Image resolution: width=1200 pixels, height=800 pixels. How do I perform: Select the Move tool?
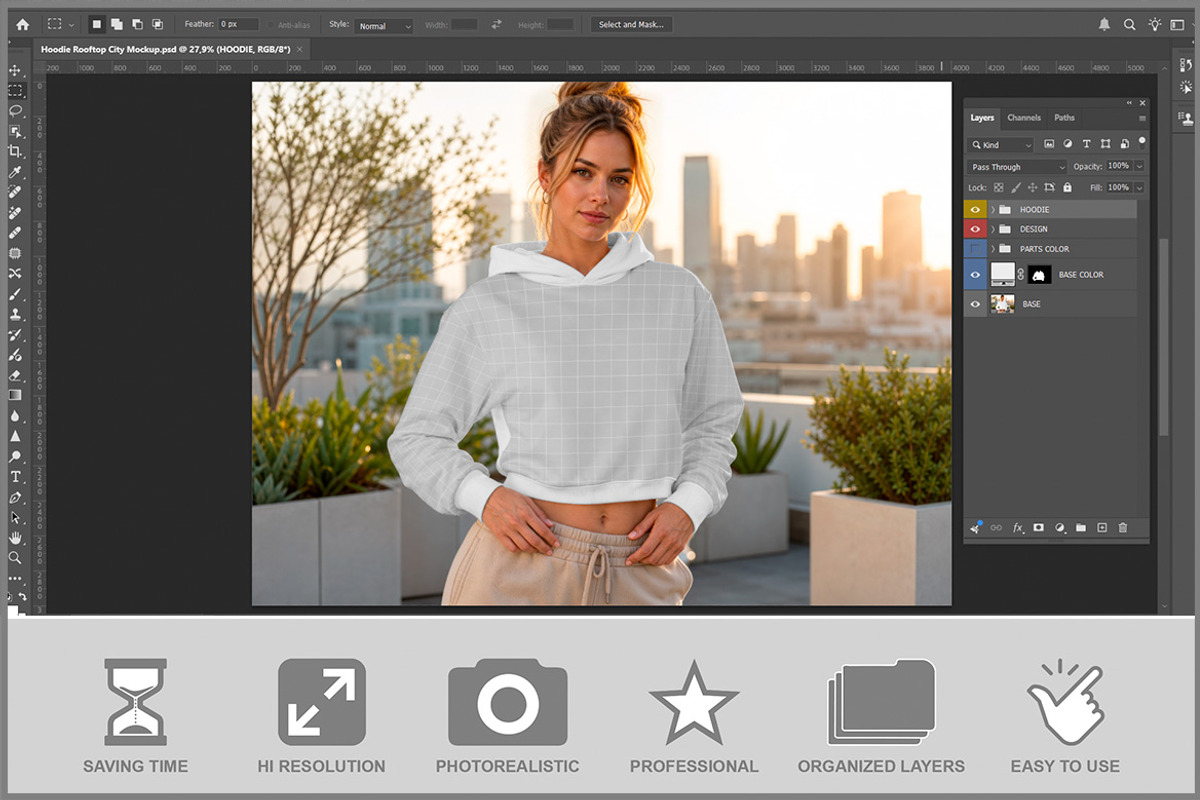(15, 70)
